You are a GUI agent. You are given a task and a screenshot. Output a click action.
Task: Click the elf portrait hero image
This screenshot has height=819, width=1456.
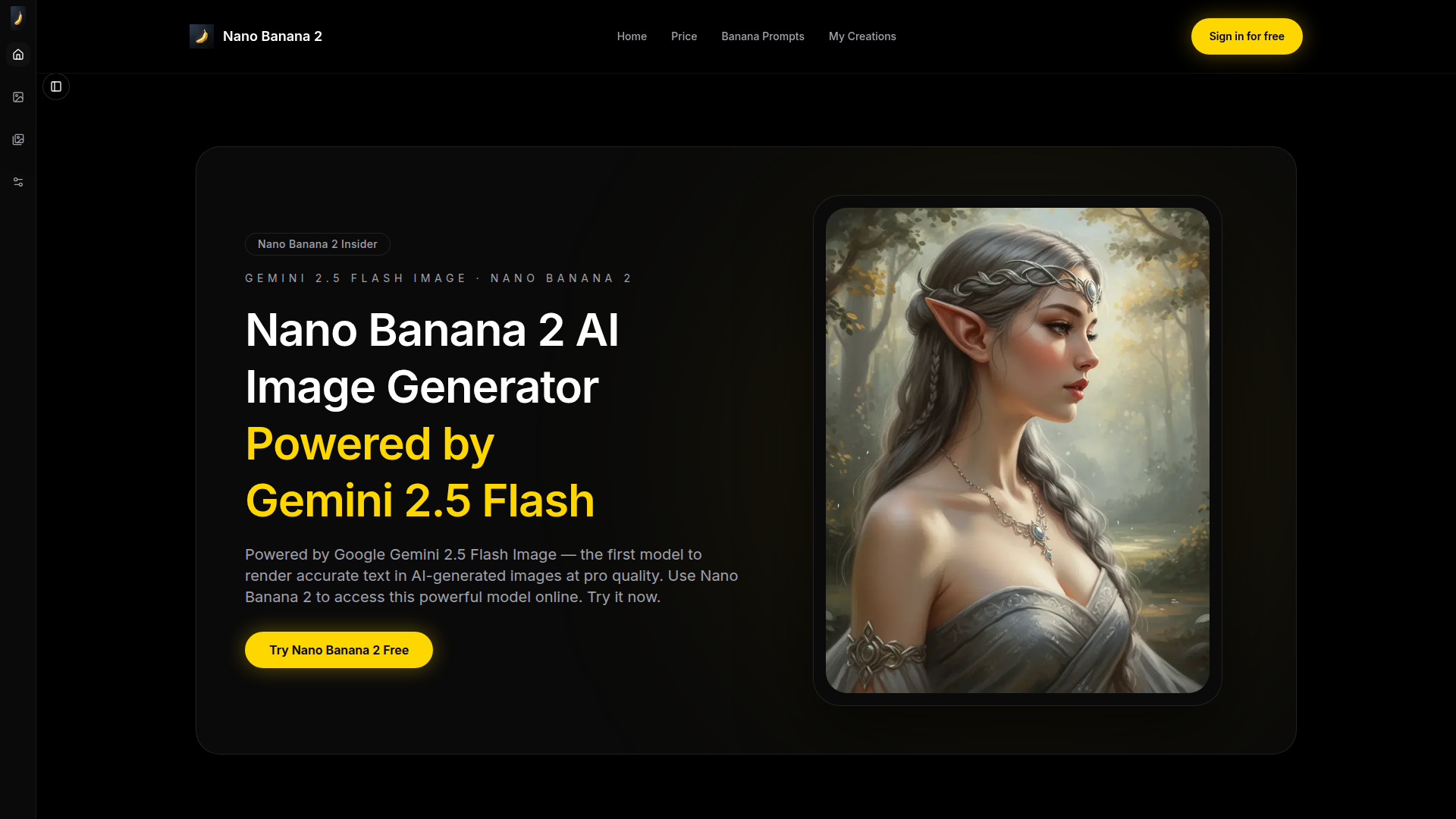[1017, 450]
